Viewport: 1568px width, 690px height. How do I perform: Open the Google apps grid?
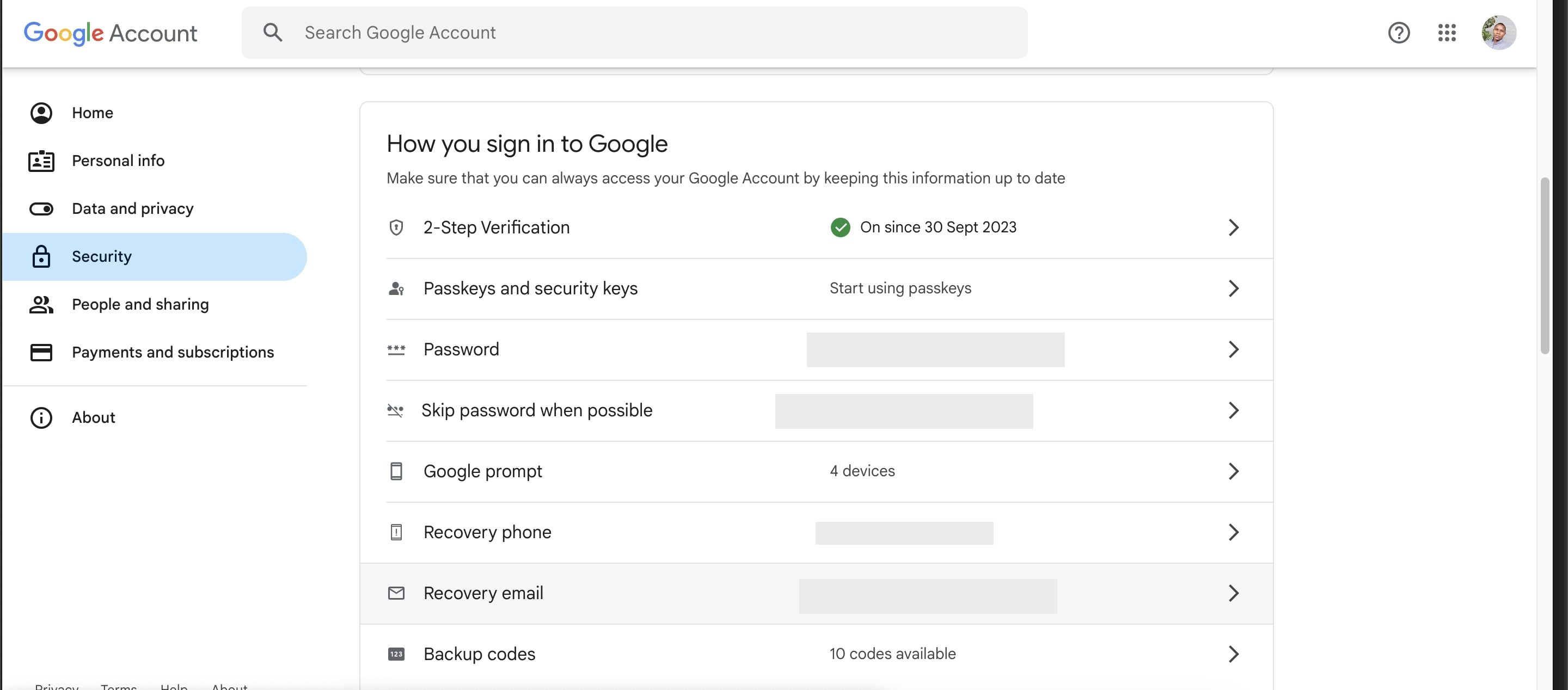click(x=1446, y=32)
